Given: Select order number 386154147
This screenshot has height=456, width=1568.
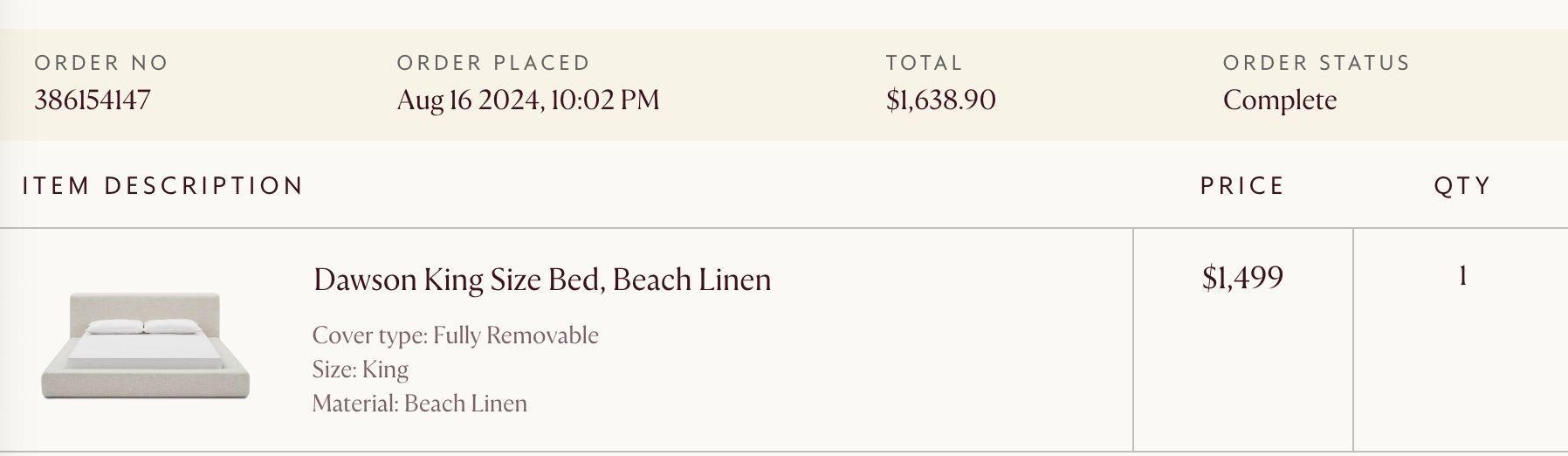Looking at the screenshot, I should [93, 100].
